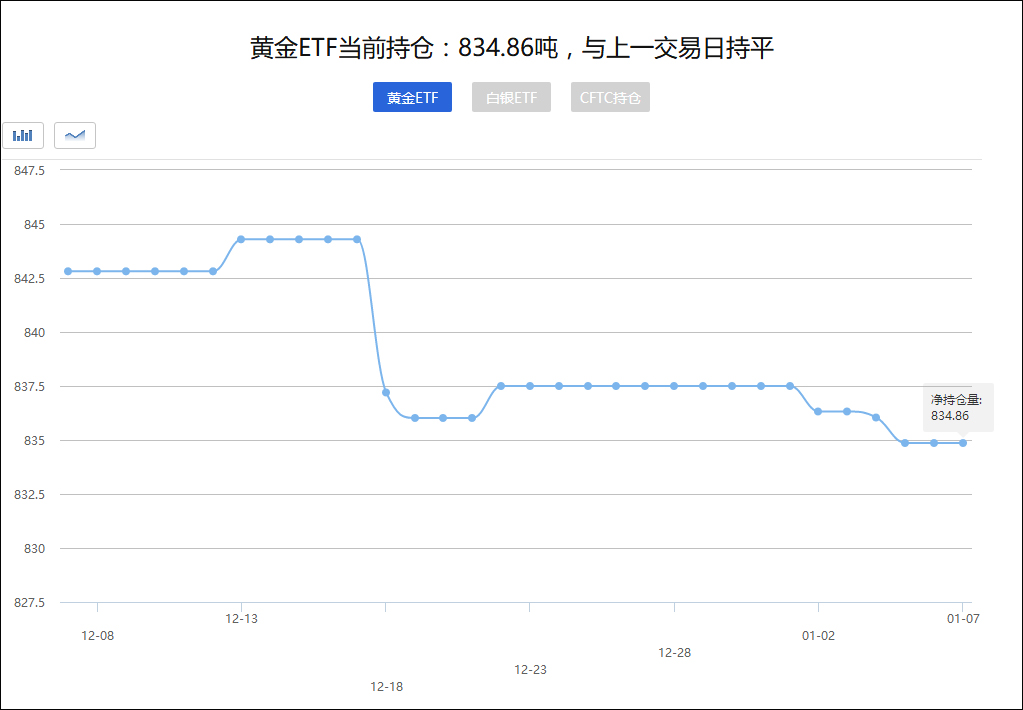Click the 832.5 y-axis label

tap(29, 495)
